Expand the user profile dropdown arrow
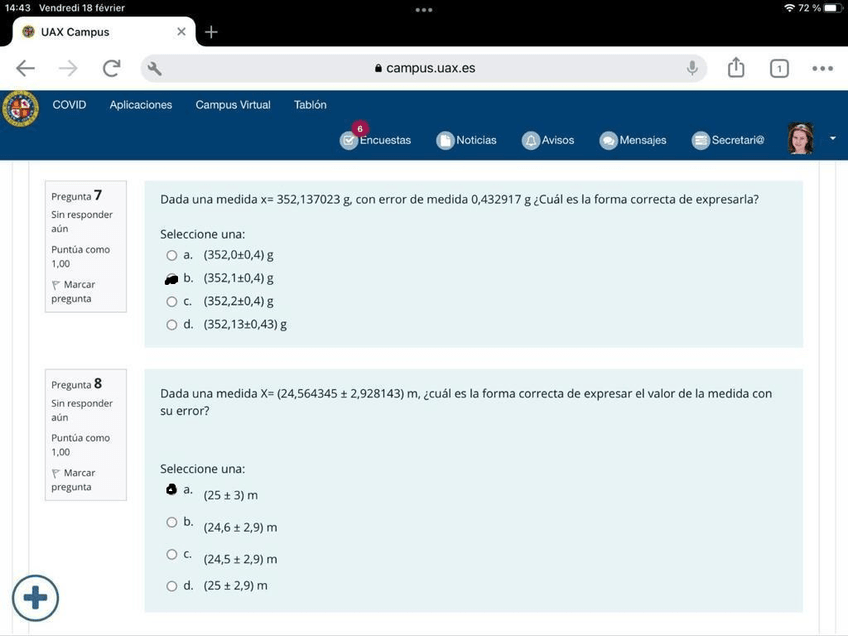This screenshot has height=636, width=848. [x=833, y=139]
